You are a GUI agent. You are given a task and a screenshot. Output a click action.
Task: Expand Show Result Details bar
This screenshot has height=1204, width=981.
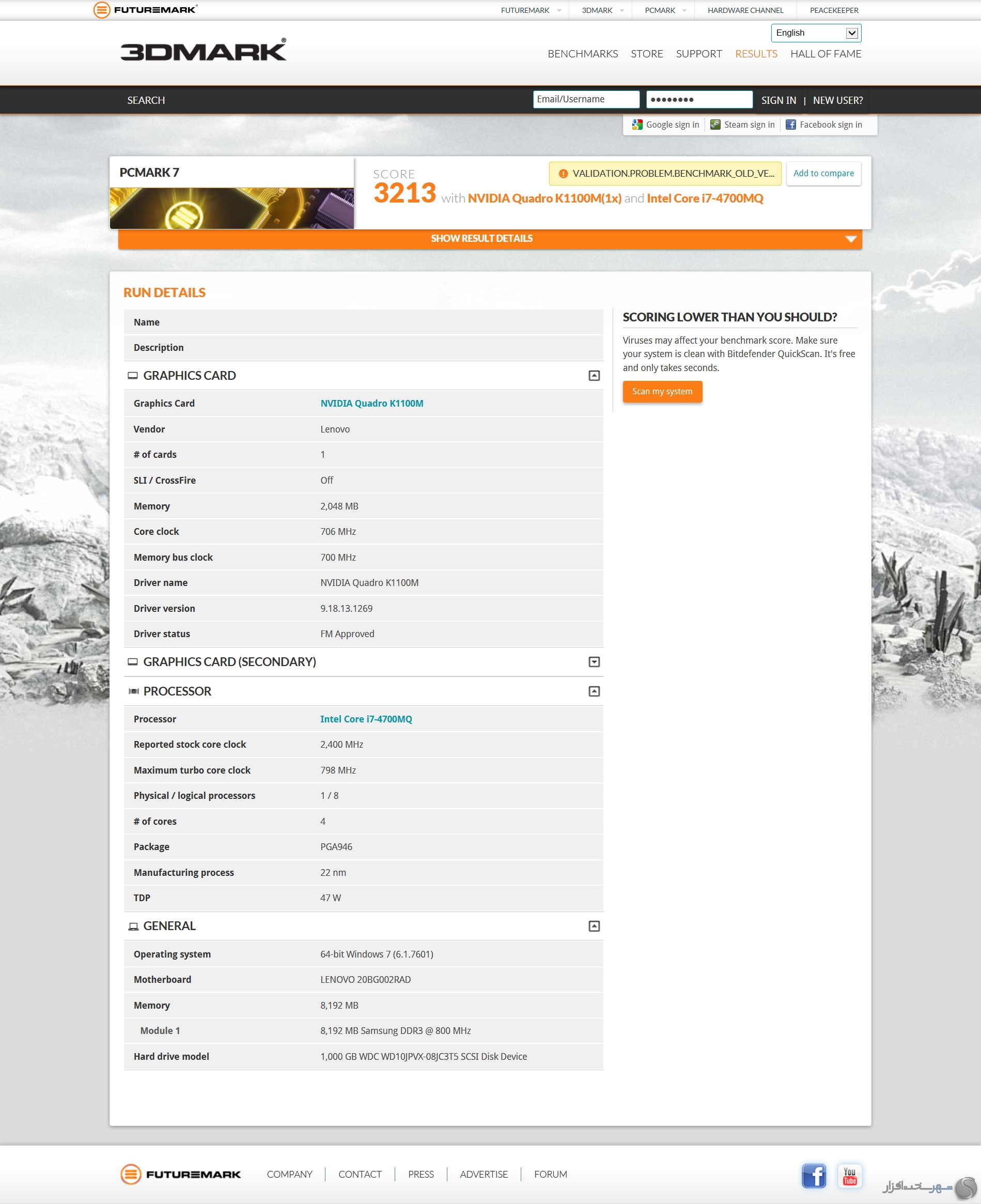pos(490,239)
